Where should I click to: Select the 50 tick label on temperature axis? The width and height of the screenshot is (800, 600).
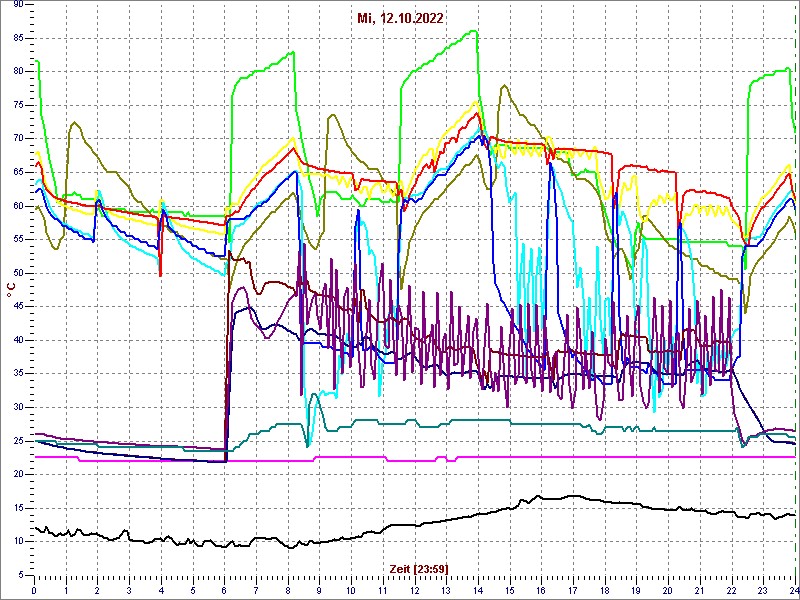(18, 273)
